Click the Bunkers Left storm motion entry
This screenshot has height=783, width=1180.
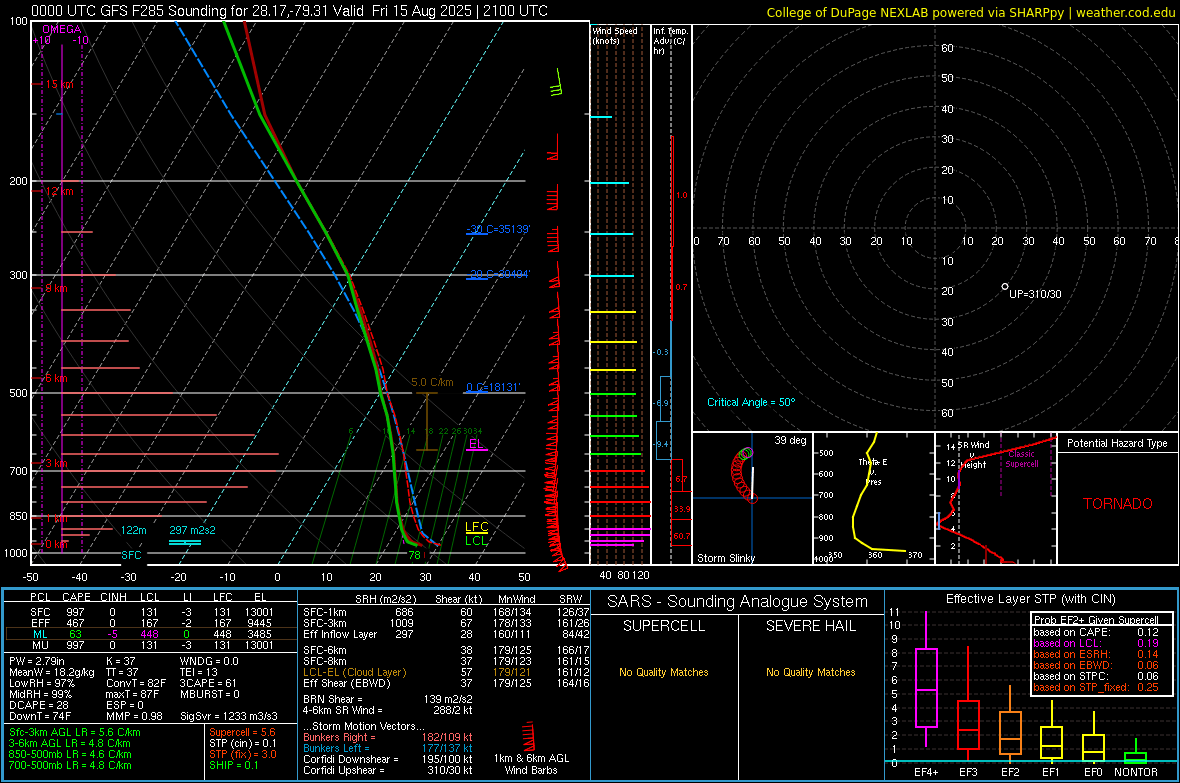(x=388, y=748)
